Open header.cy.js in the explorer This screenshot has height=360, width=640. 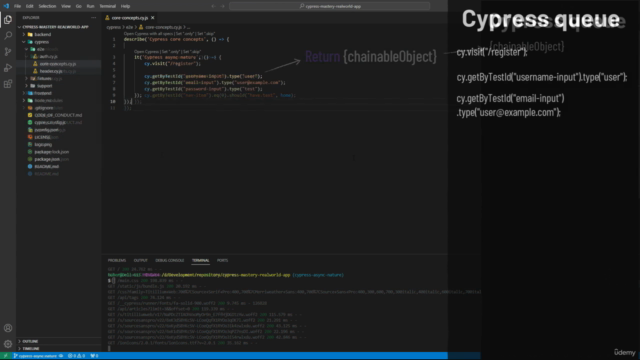51,71
